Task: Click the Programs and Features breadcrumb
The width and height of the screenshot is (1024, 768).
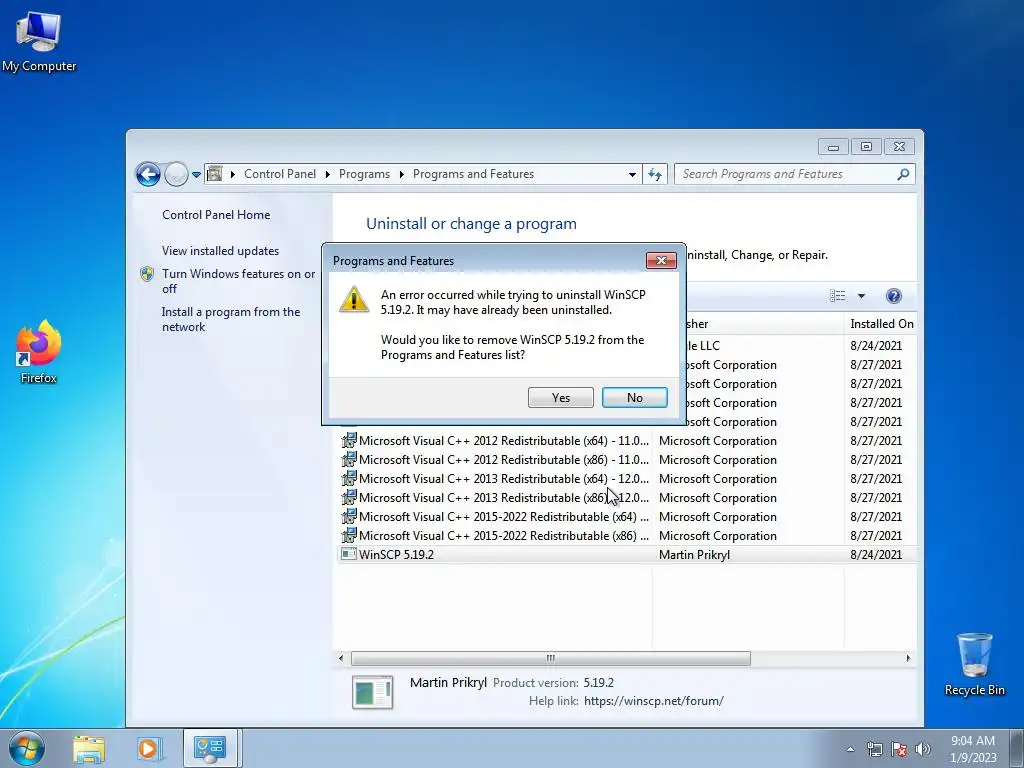Action: point(473,174)
